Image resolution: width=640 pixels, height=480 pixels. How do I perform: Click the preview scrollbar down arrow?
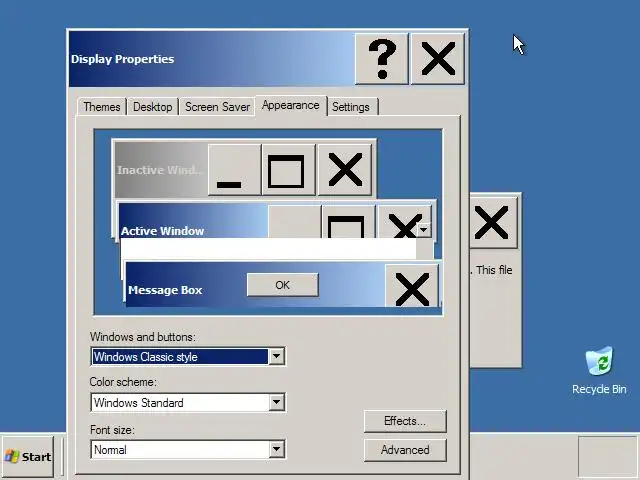pyautogui.click(x=424, y=230)
